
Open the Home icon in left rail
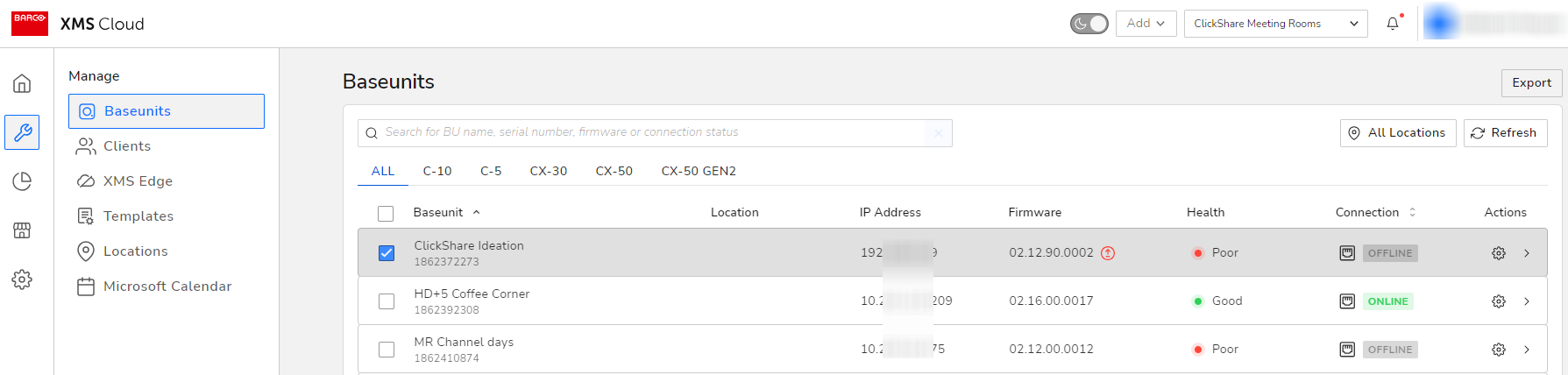click(x=22, y=83)
